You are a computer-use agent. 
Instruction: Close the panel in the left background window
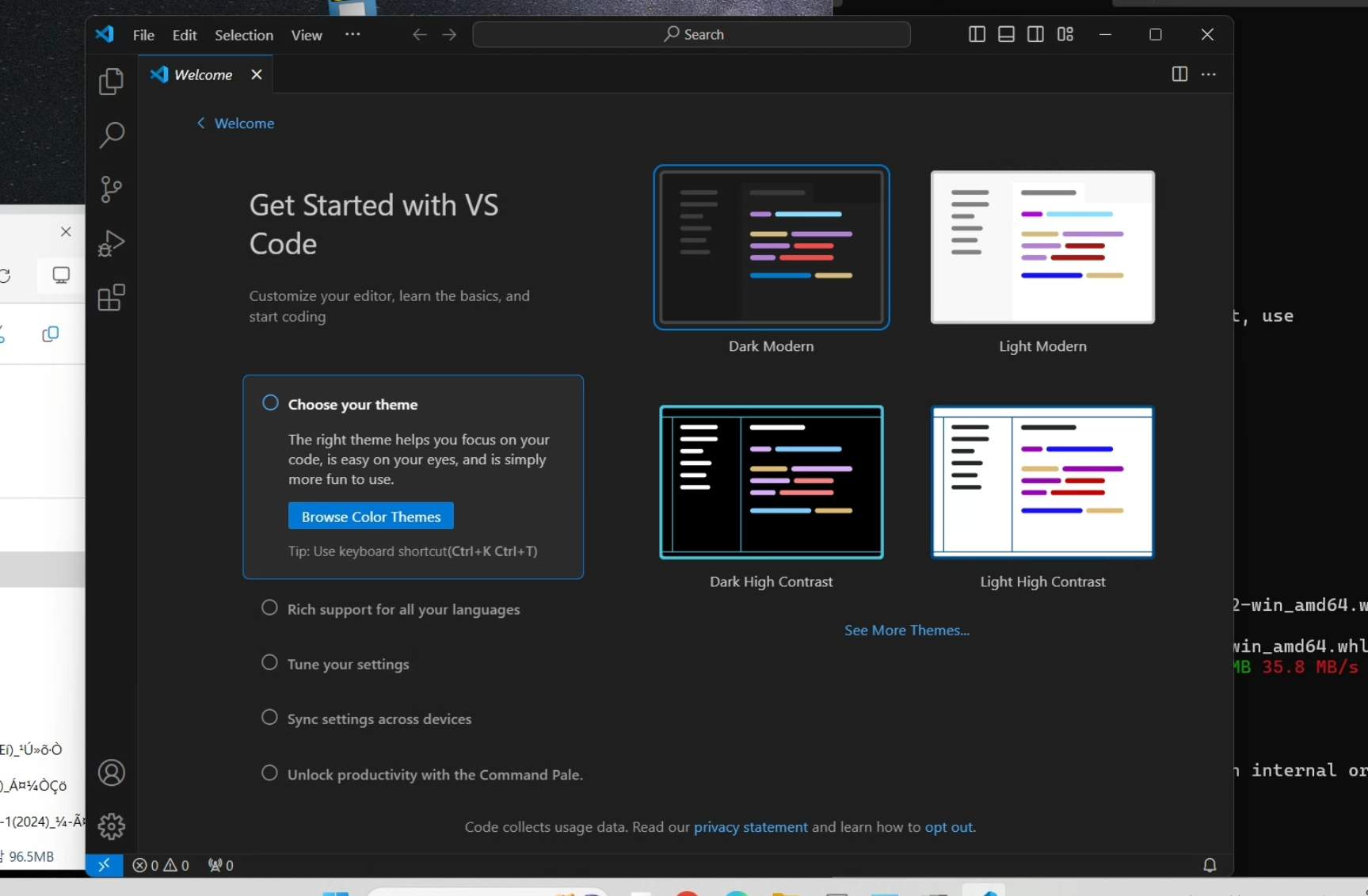point(66,231)
